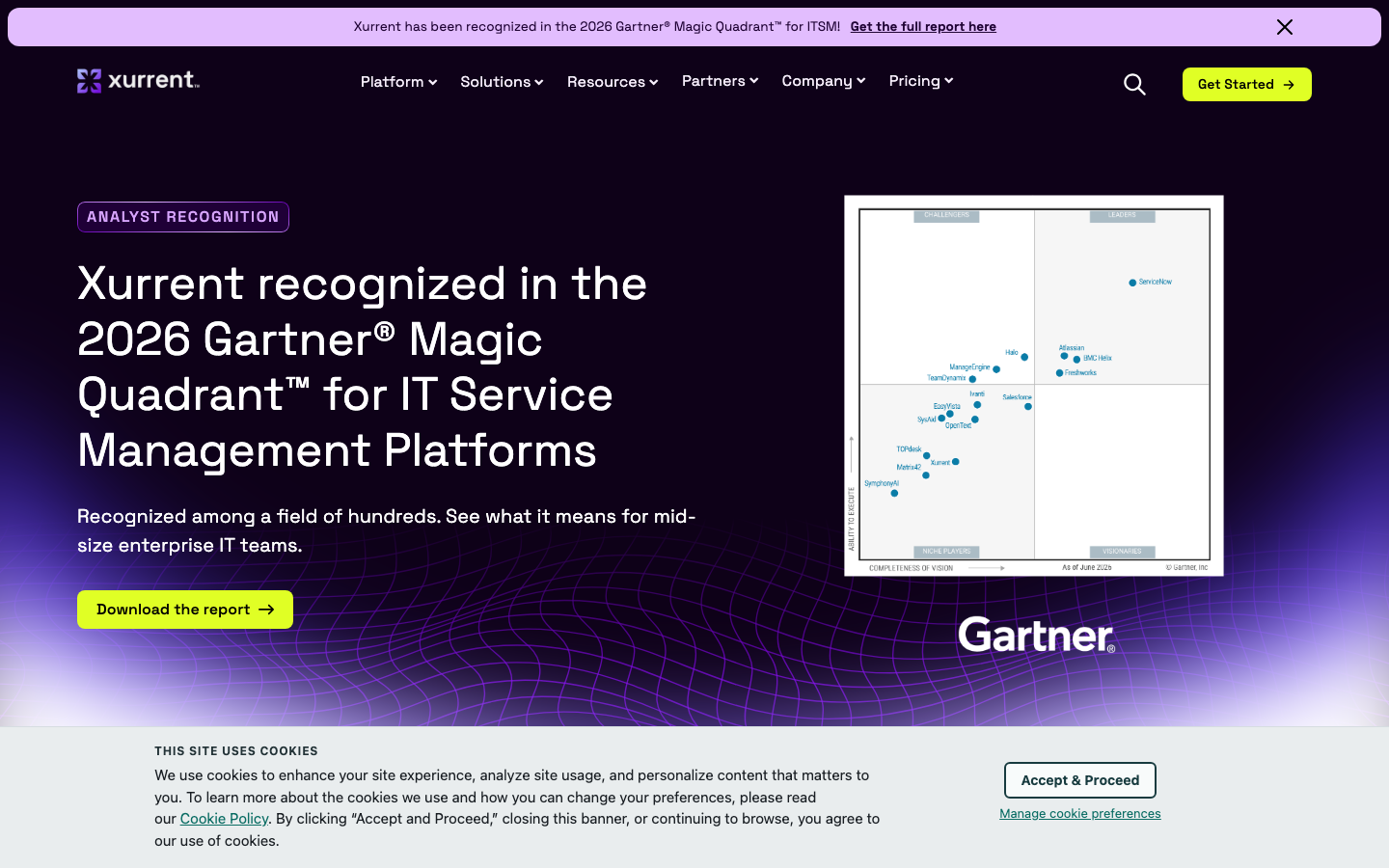Open Manage cookie preferences link
1389x868 pixels.
point(1080,814)
